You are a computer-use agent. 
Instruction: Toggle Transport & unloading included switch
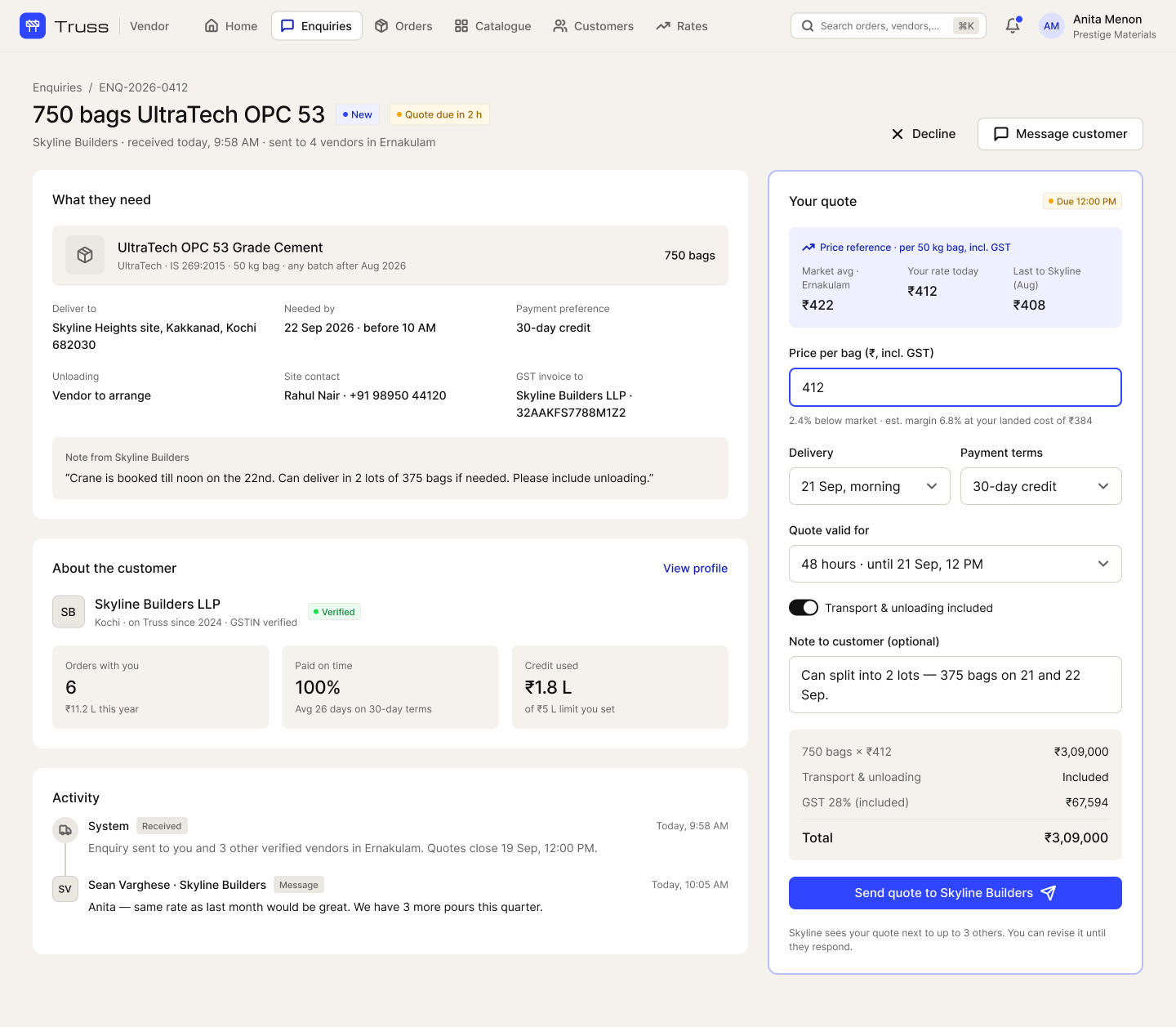(804, 608)
